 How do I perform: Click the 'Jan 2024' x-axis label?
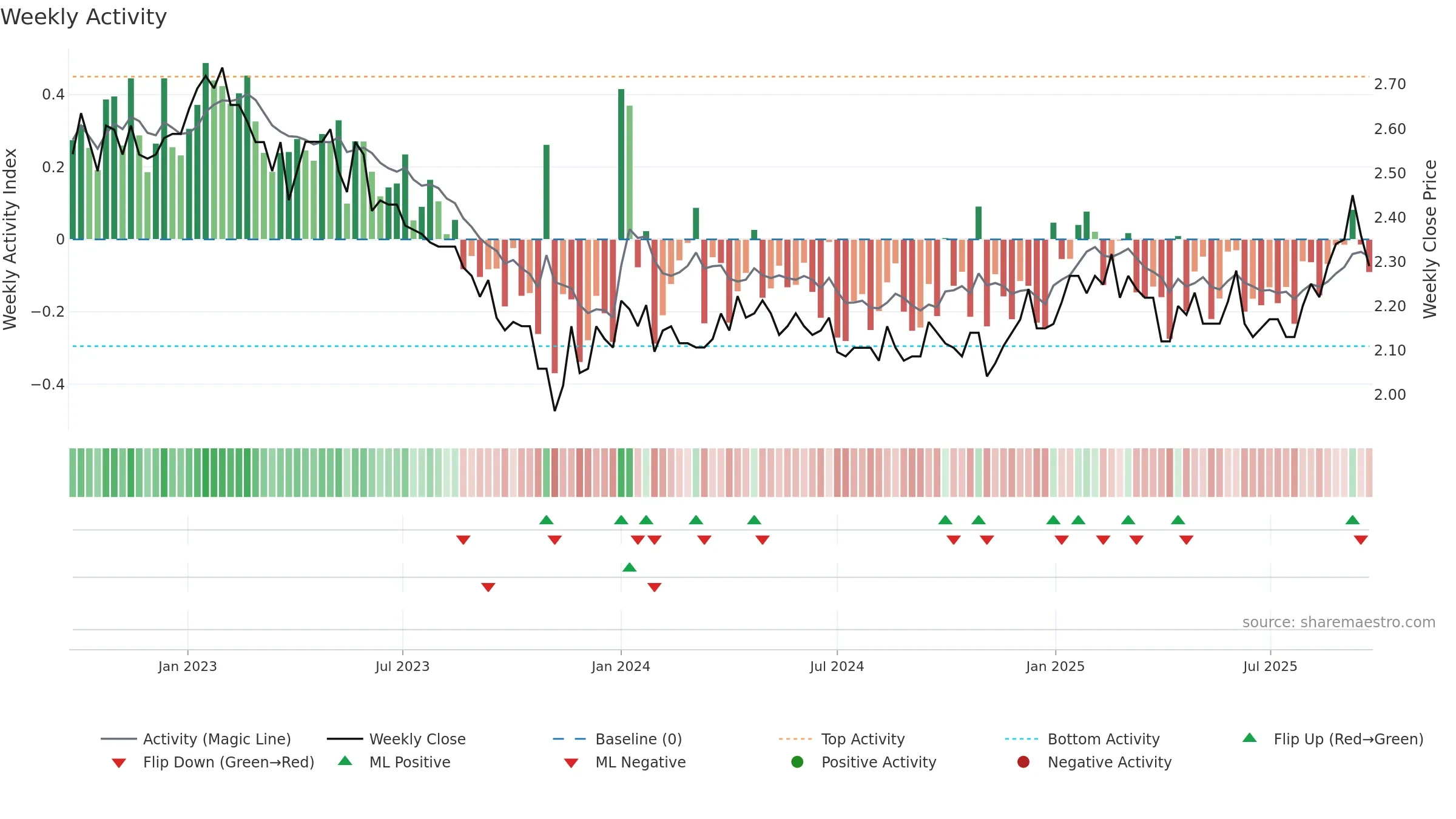pos(621,666)
